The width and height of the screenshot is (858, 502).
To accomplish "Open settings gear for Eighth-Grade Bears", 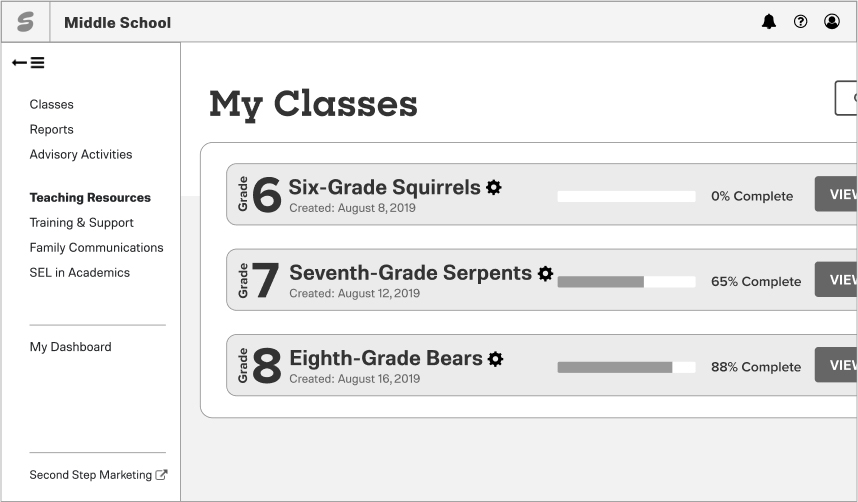I will pos(496,358).
